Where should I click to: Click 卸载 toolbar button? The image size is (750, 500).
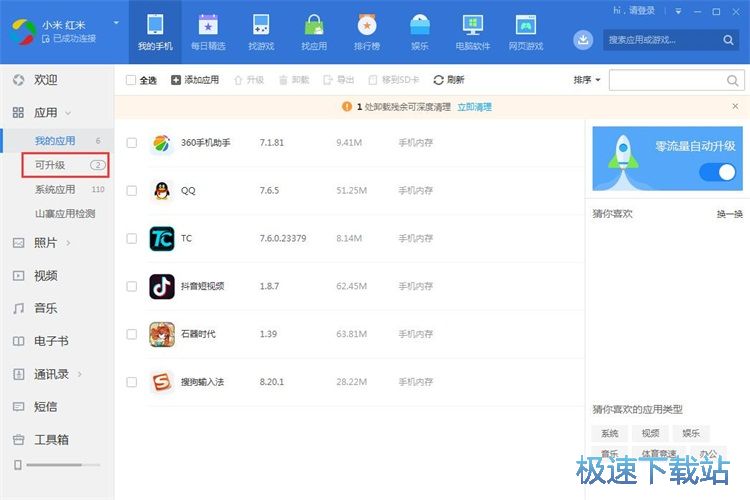(294, 80)
